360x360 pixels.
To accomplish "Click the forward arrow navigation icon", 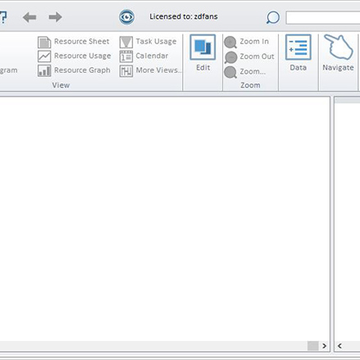I will (x=55, y=17).
